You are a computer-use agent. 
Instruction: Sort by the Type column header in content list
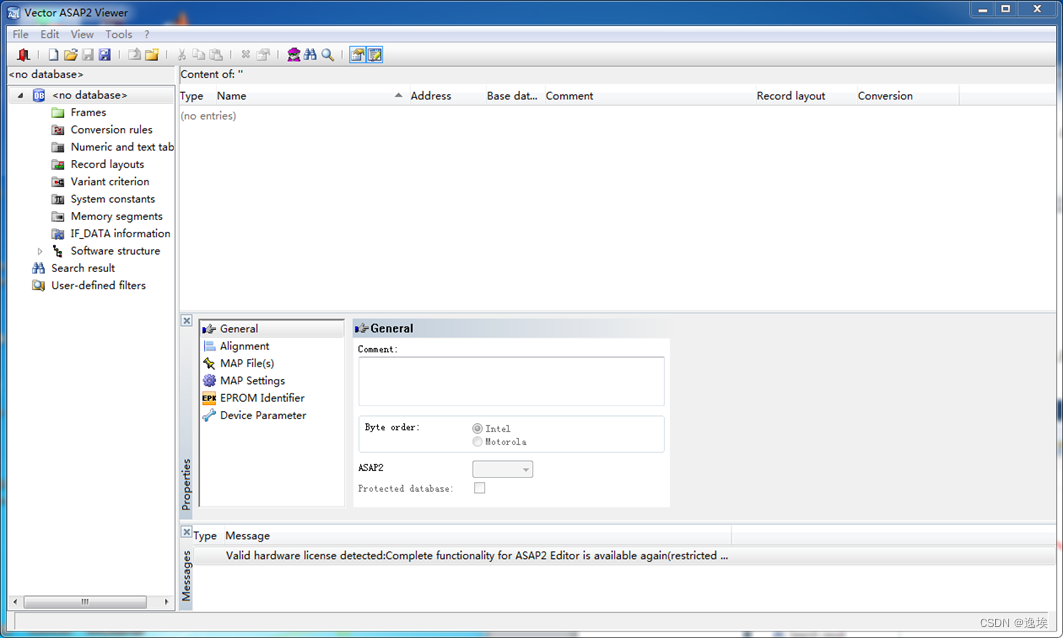coord(197,96)
